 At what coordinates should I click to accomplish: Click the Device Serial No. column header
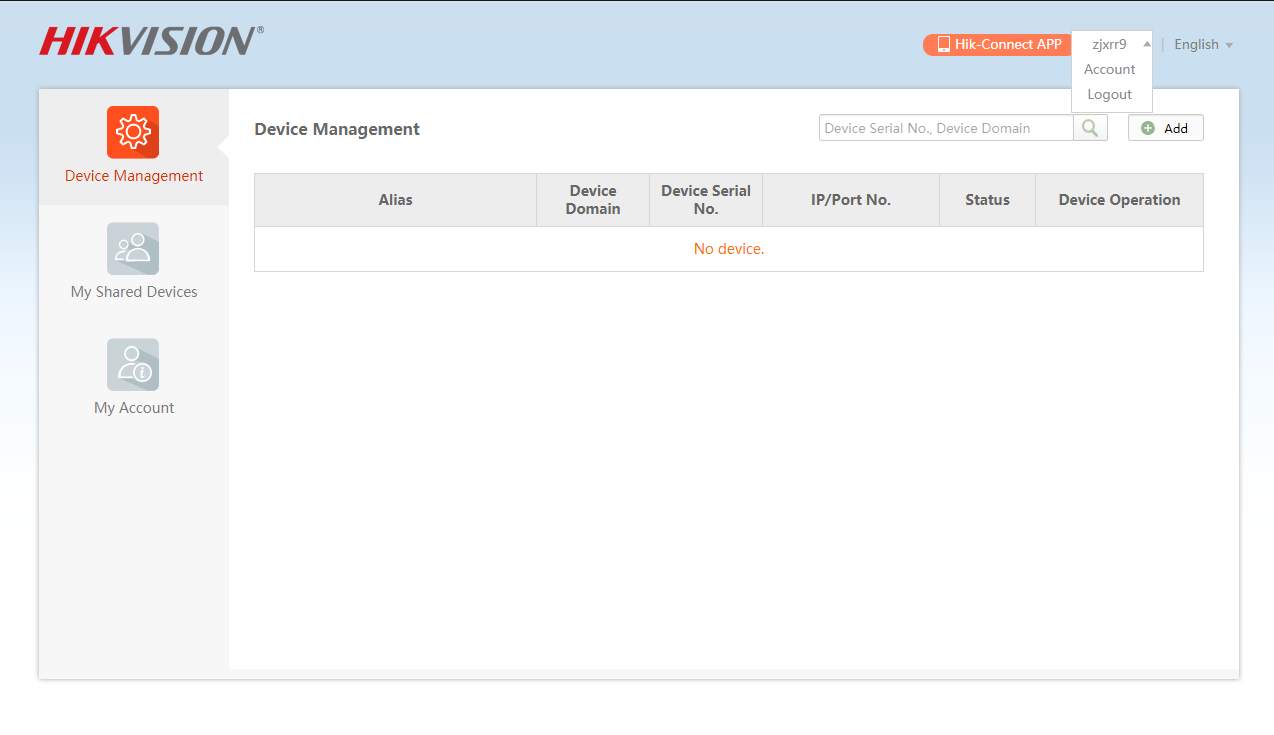click(706, 200)
